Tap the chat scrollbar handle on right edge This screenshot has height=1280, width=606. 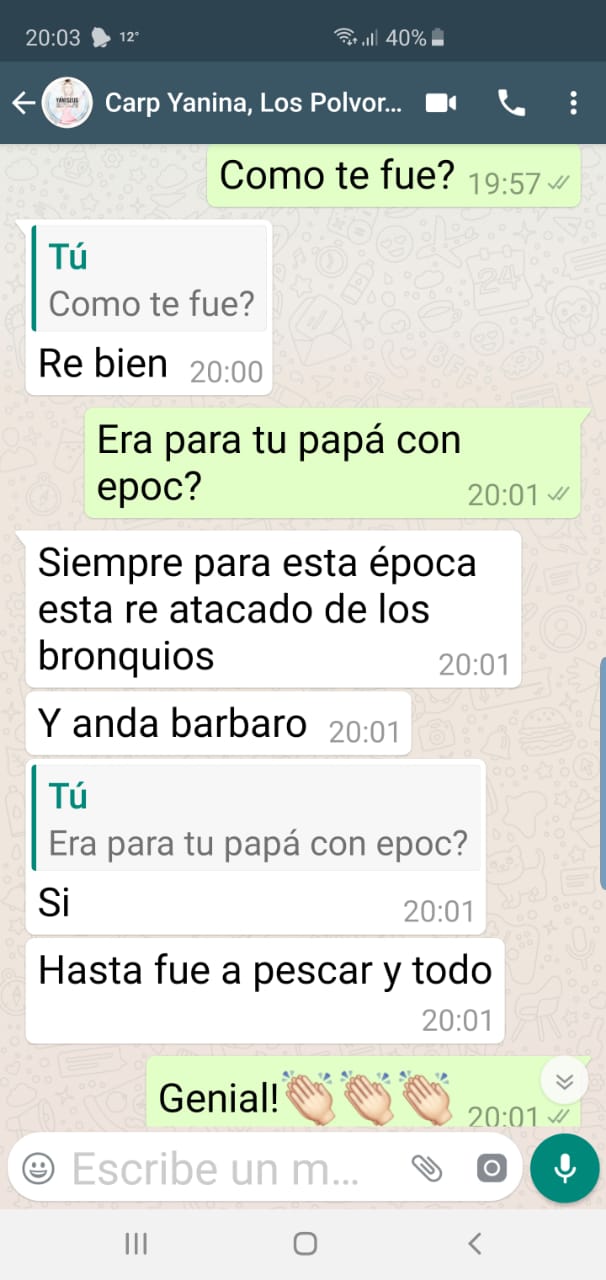tap(602, 772)
